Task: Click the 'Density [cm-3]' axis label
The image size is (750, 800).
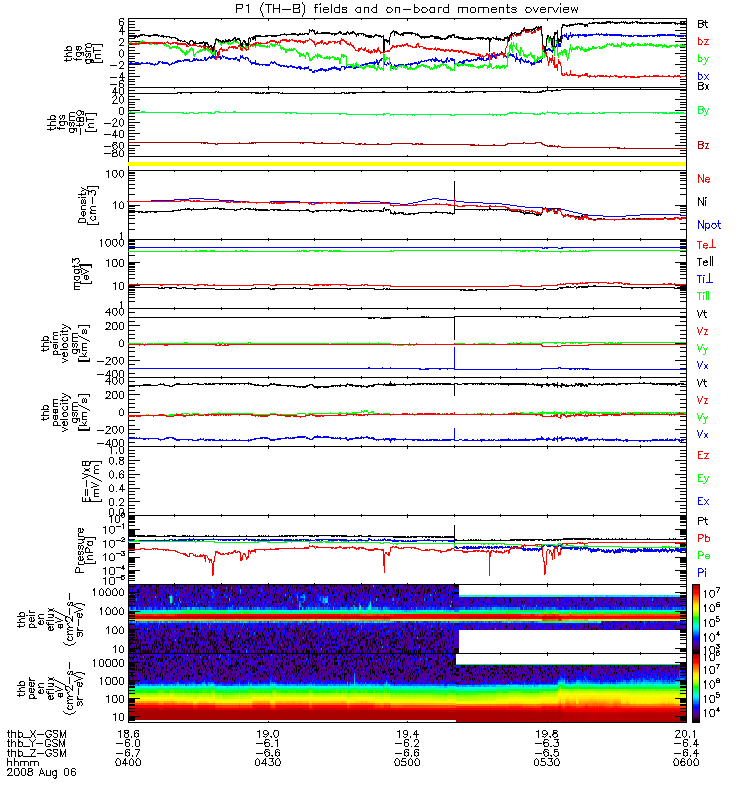Action: pyautogui.click(x=88, y=205)
